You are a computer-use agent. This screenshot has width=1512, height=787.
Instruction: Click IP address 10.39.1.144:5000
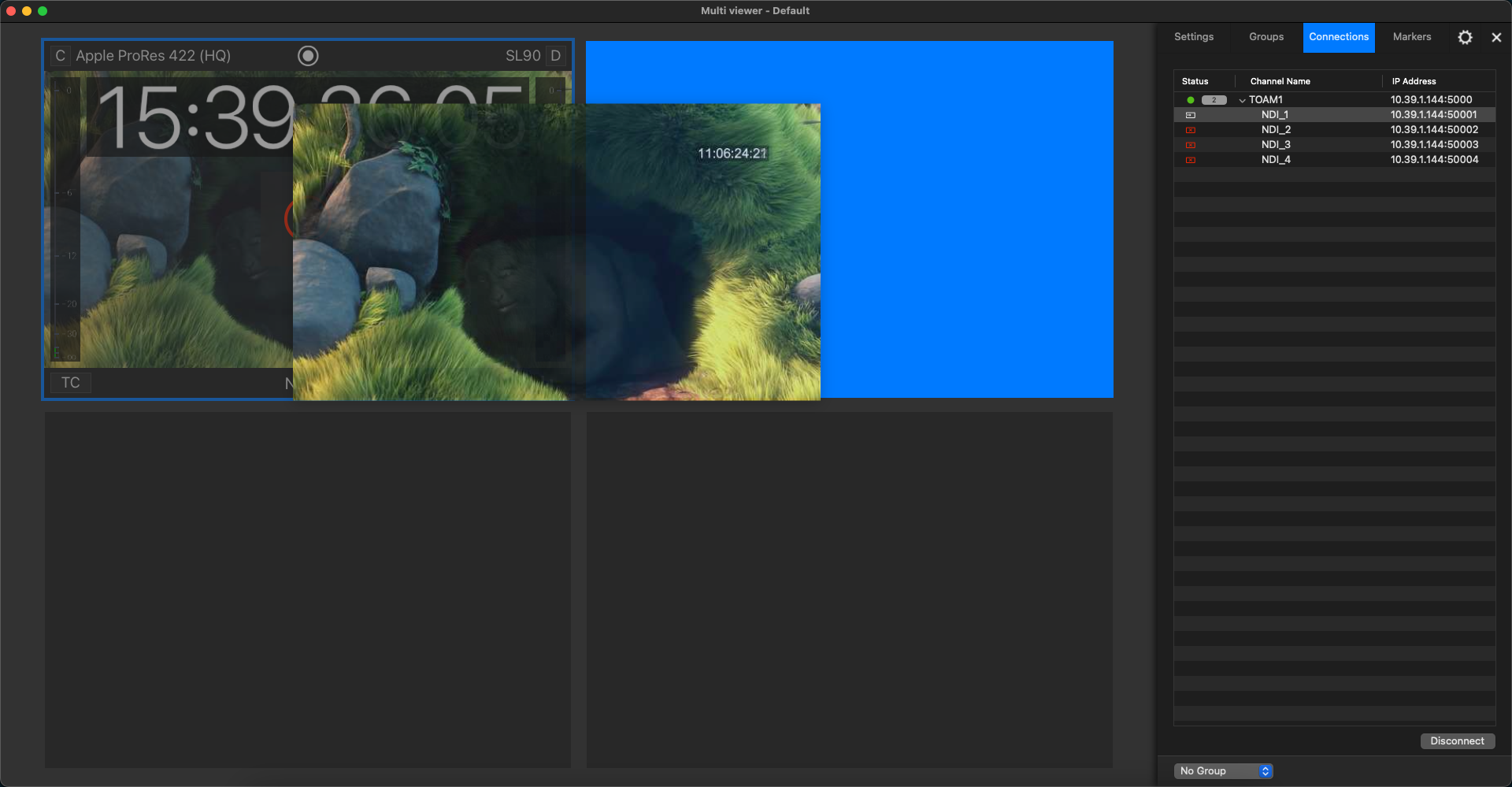click(x=1431, y=100)
